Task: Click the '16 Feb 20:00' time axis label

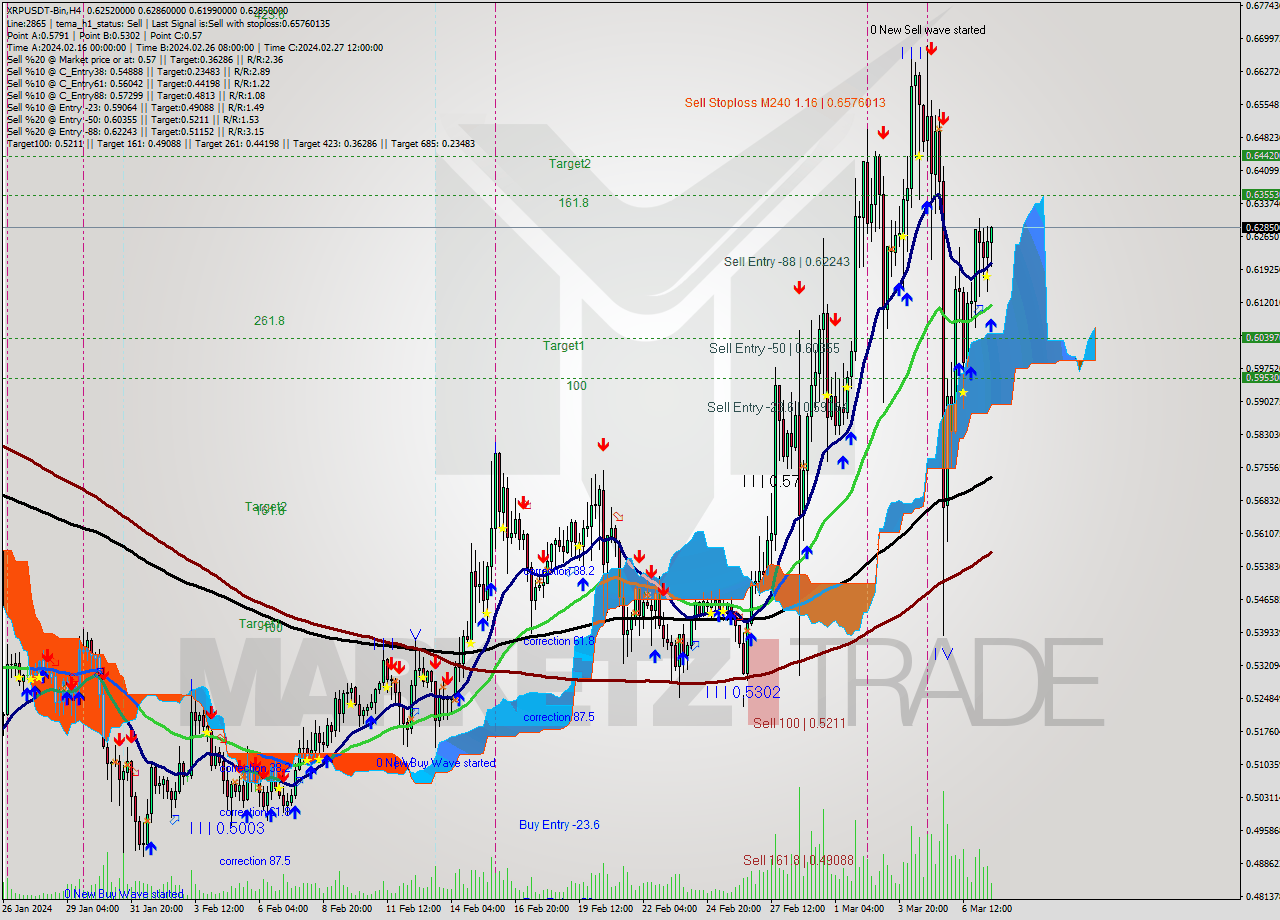Action: [x=541, y=909]
